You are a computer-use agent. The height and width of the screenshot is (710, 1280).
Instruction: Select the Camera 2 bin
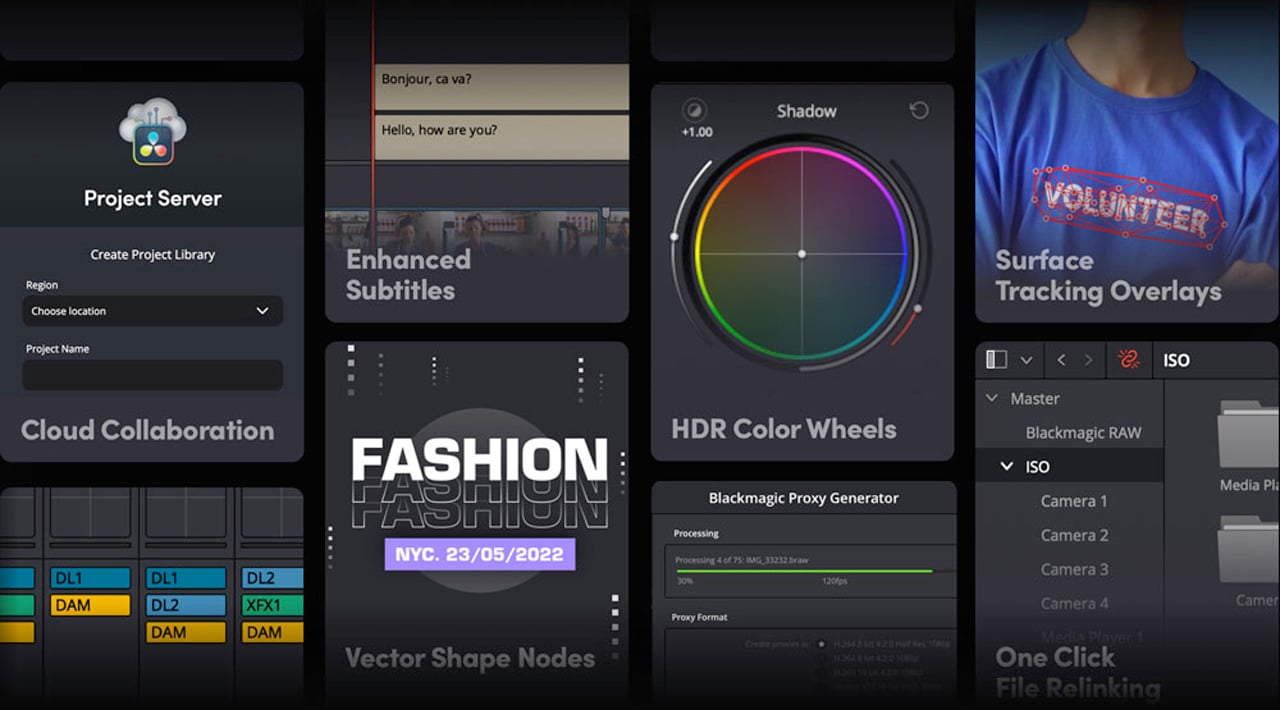[x=1074, y=535]
